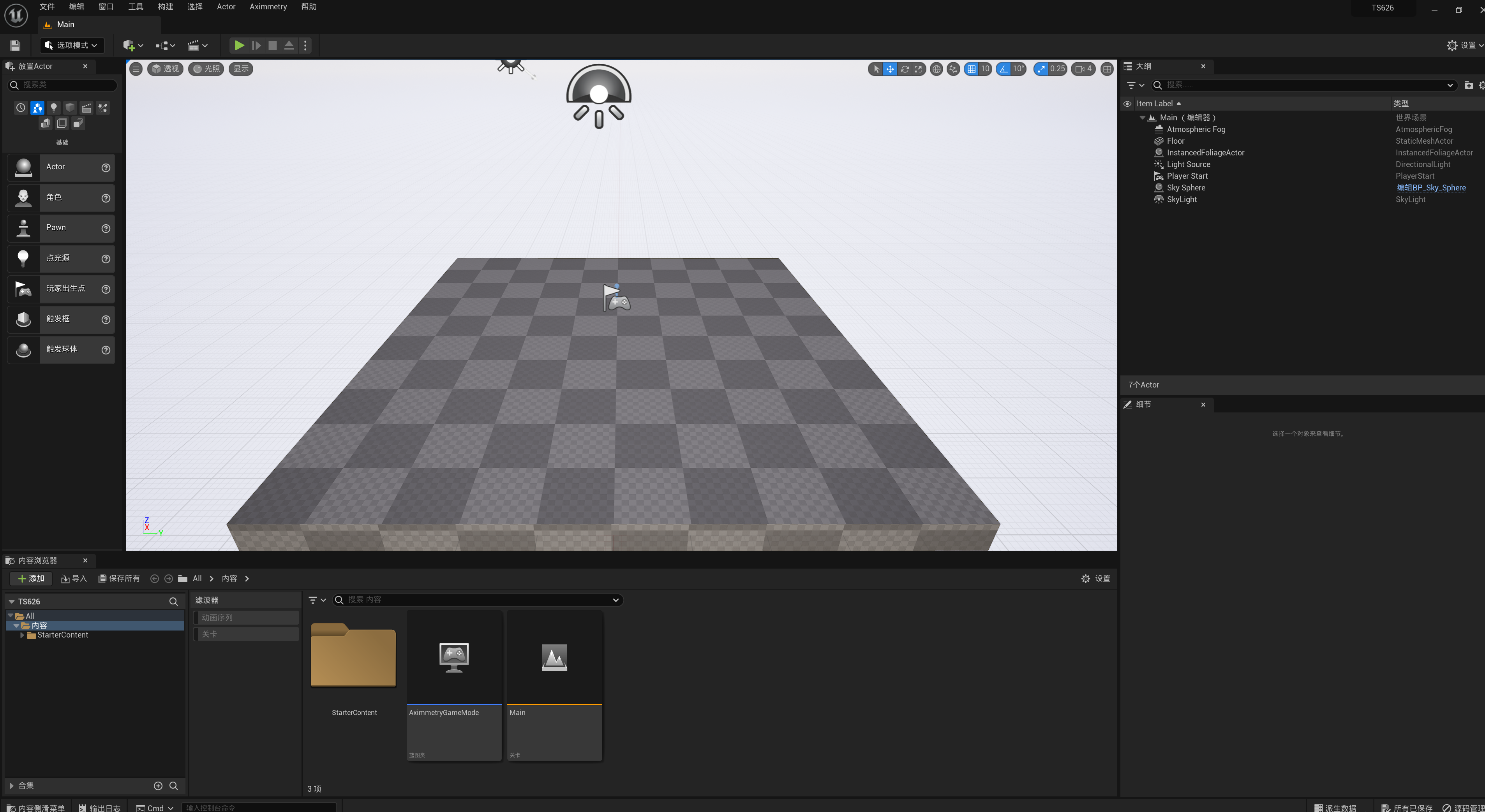Select the rotate transform tool in viewport
Screen dimensions: 1485x812
[x=905, y=69]
